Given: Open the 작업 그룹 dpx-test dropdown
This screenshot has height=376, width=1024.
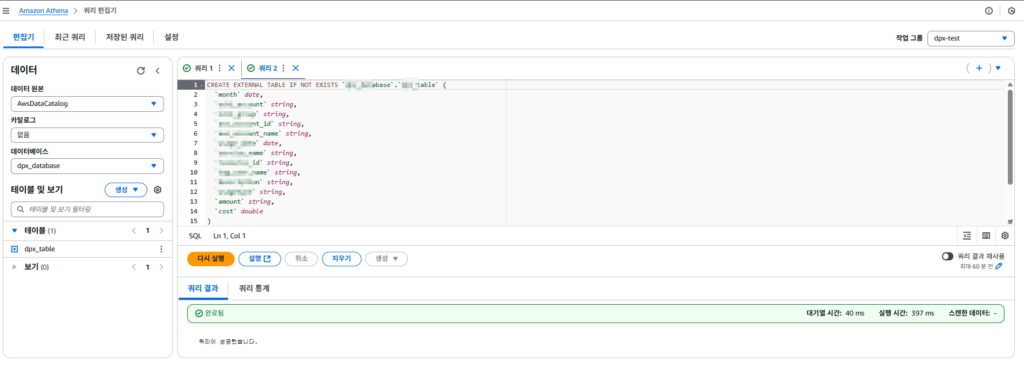Looking at the screenshot, I should (x=971, y=39).
